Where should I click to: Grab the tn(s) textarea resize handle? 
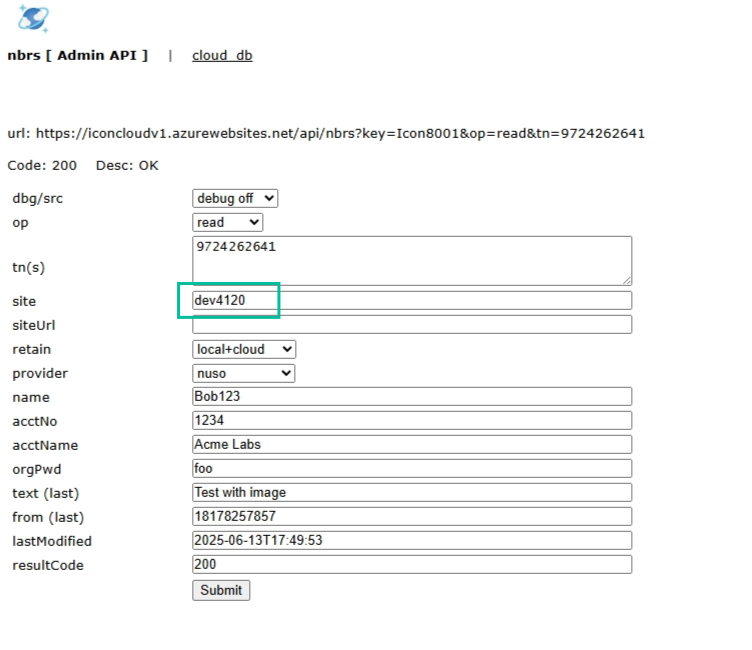(626, 280)
